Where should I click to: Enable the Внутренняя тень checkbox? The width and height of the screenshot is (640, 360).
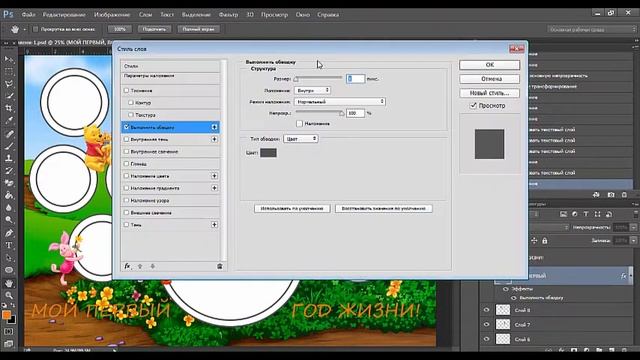(127, 139)
